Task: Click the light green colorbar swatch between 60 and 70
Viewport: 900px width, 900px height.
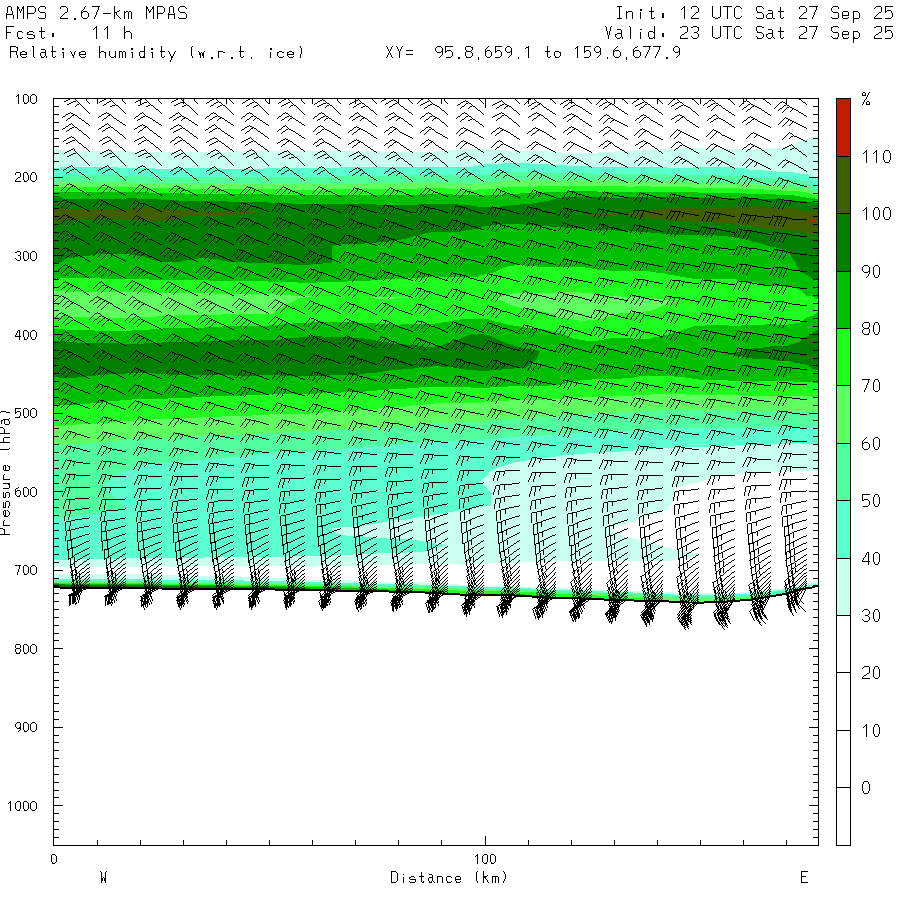Action: (x=843, y=414)
